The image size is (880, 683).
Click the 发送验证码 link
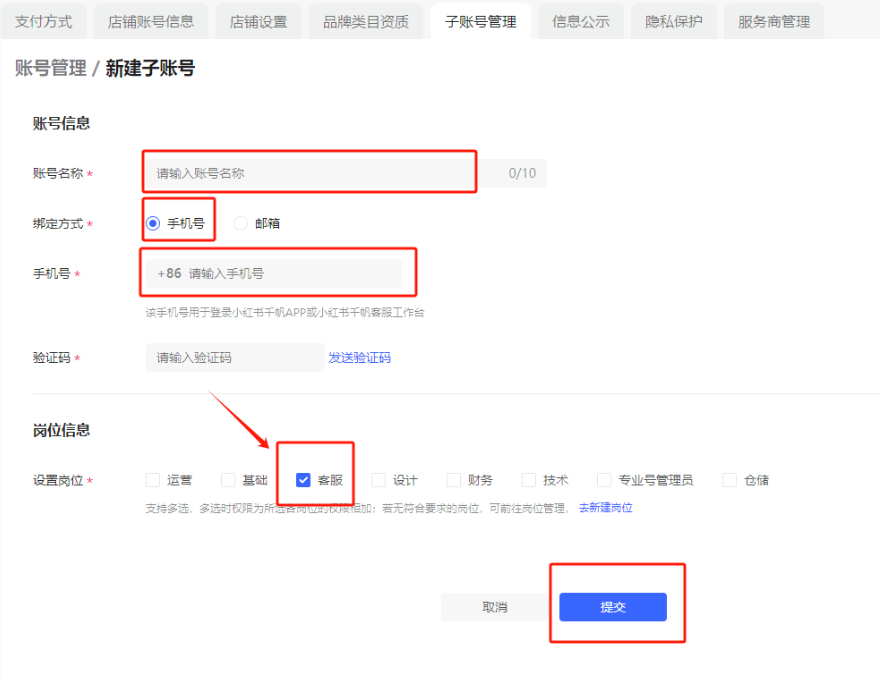coord(359,357)
